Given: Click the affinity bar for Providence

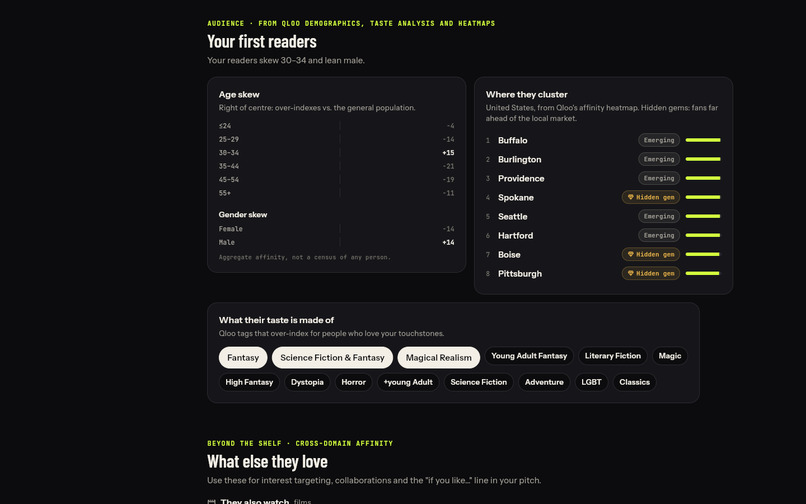Looking at the screenshot, I should (703, 178).
